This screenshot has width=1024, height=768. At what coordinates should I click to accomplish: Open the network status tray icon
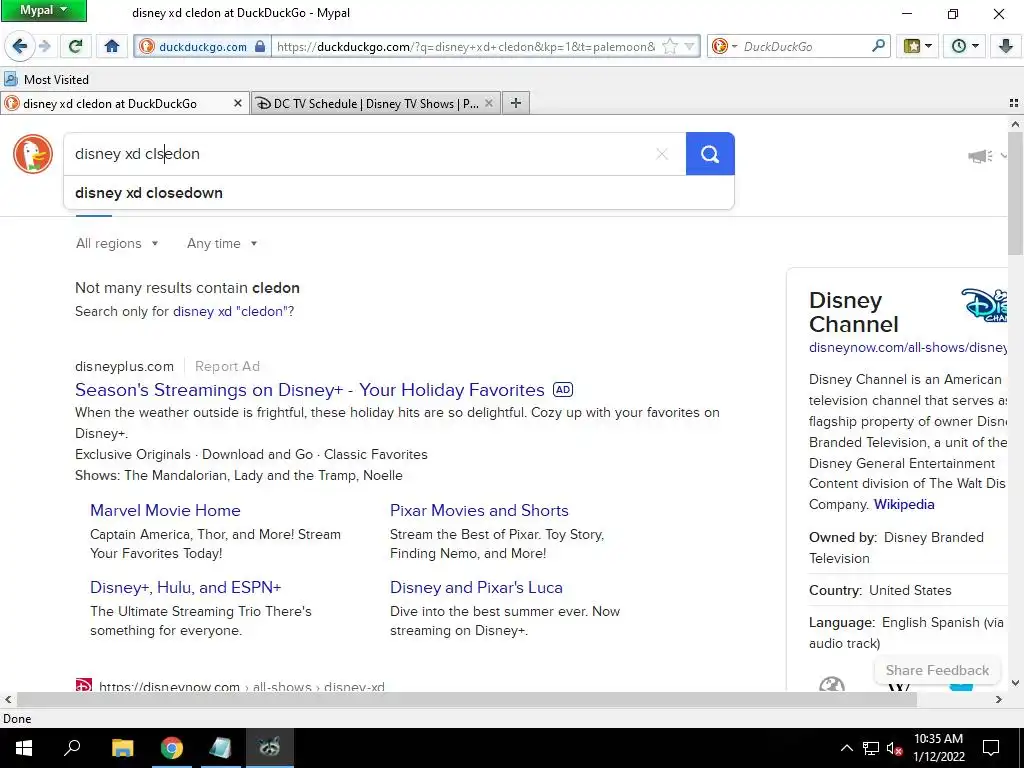[x=871, y=748]
